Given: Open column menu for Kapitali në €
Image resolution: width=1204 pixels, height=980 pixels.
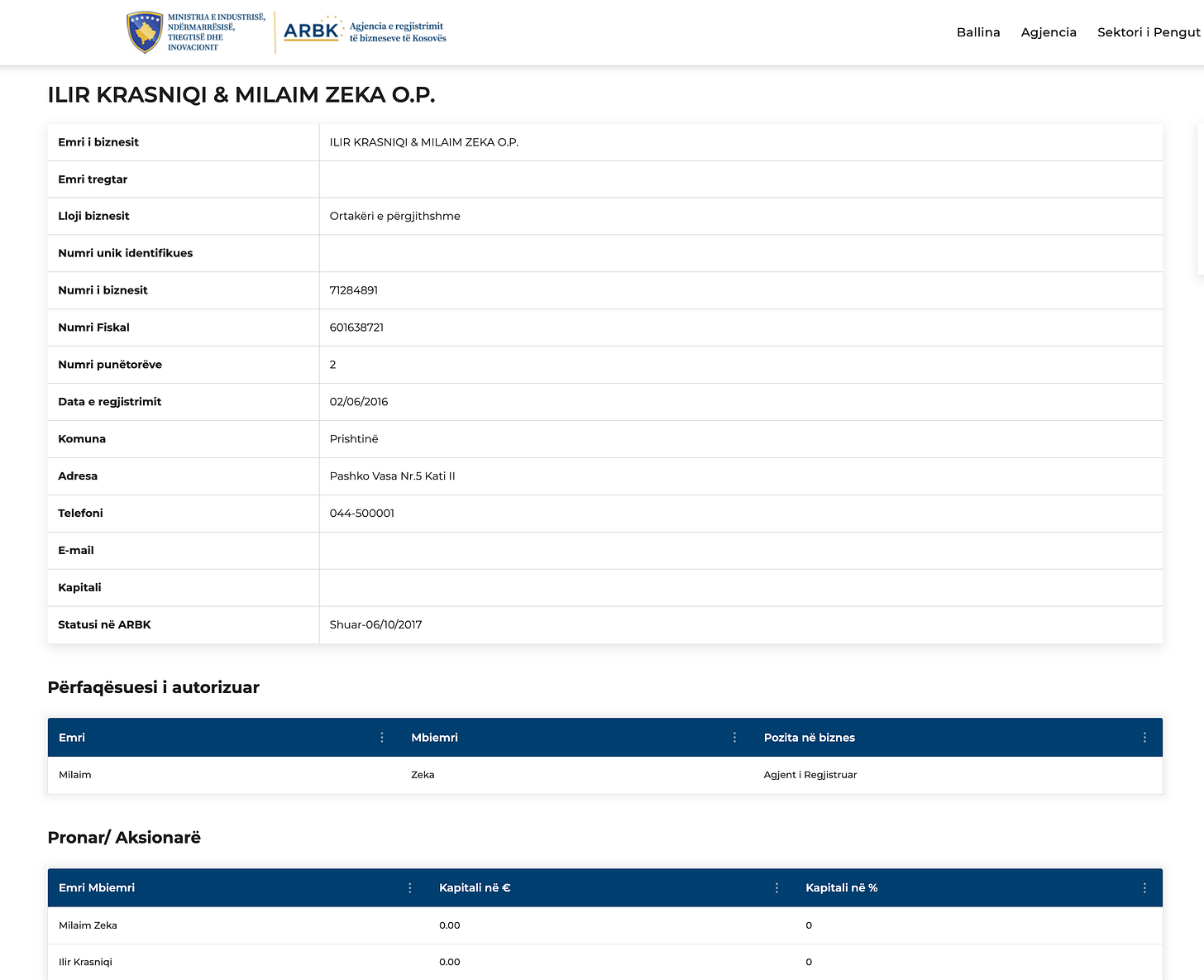Looking at the screenshot, I should click(776, 888).
